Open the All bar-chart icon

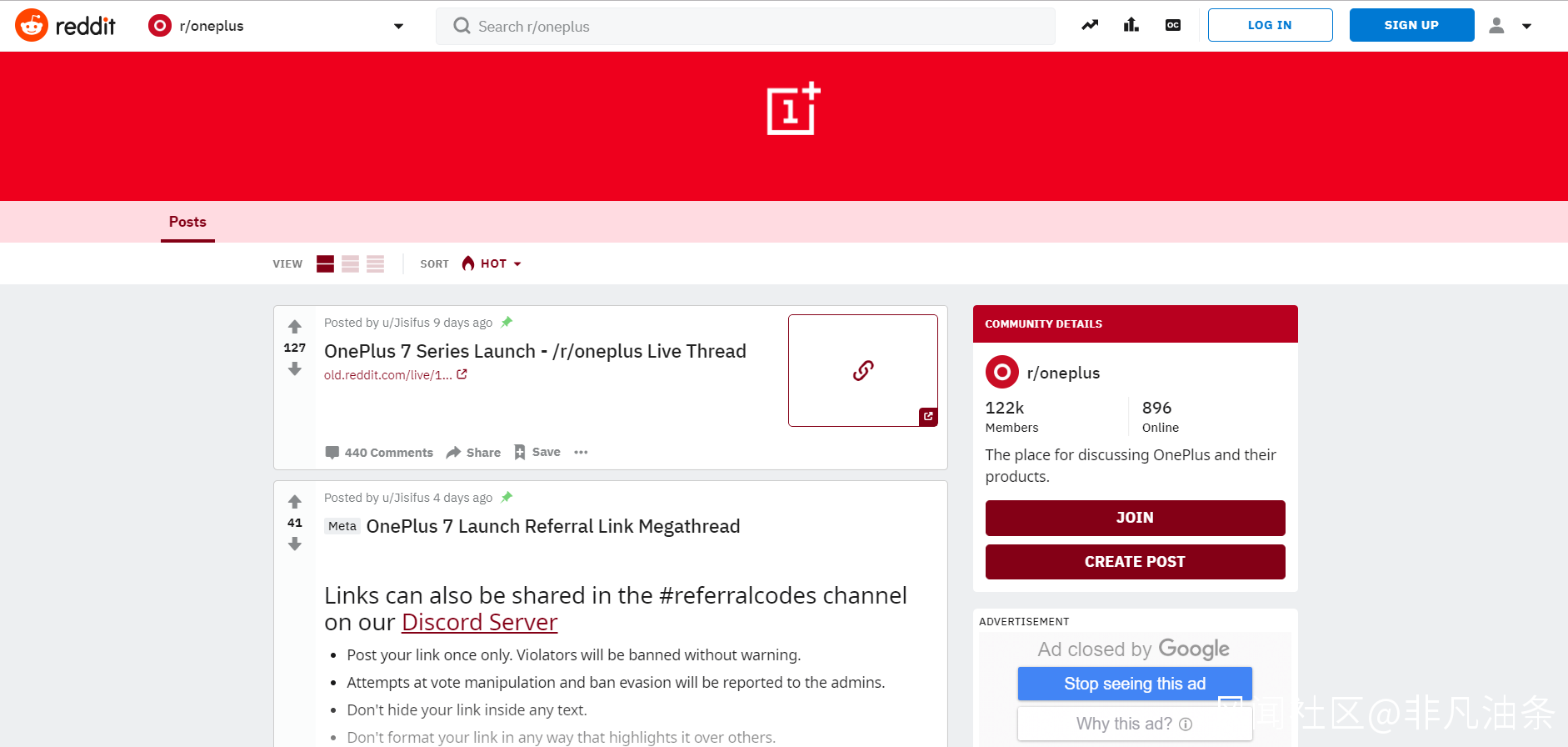click(x=1131, y=25)
